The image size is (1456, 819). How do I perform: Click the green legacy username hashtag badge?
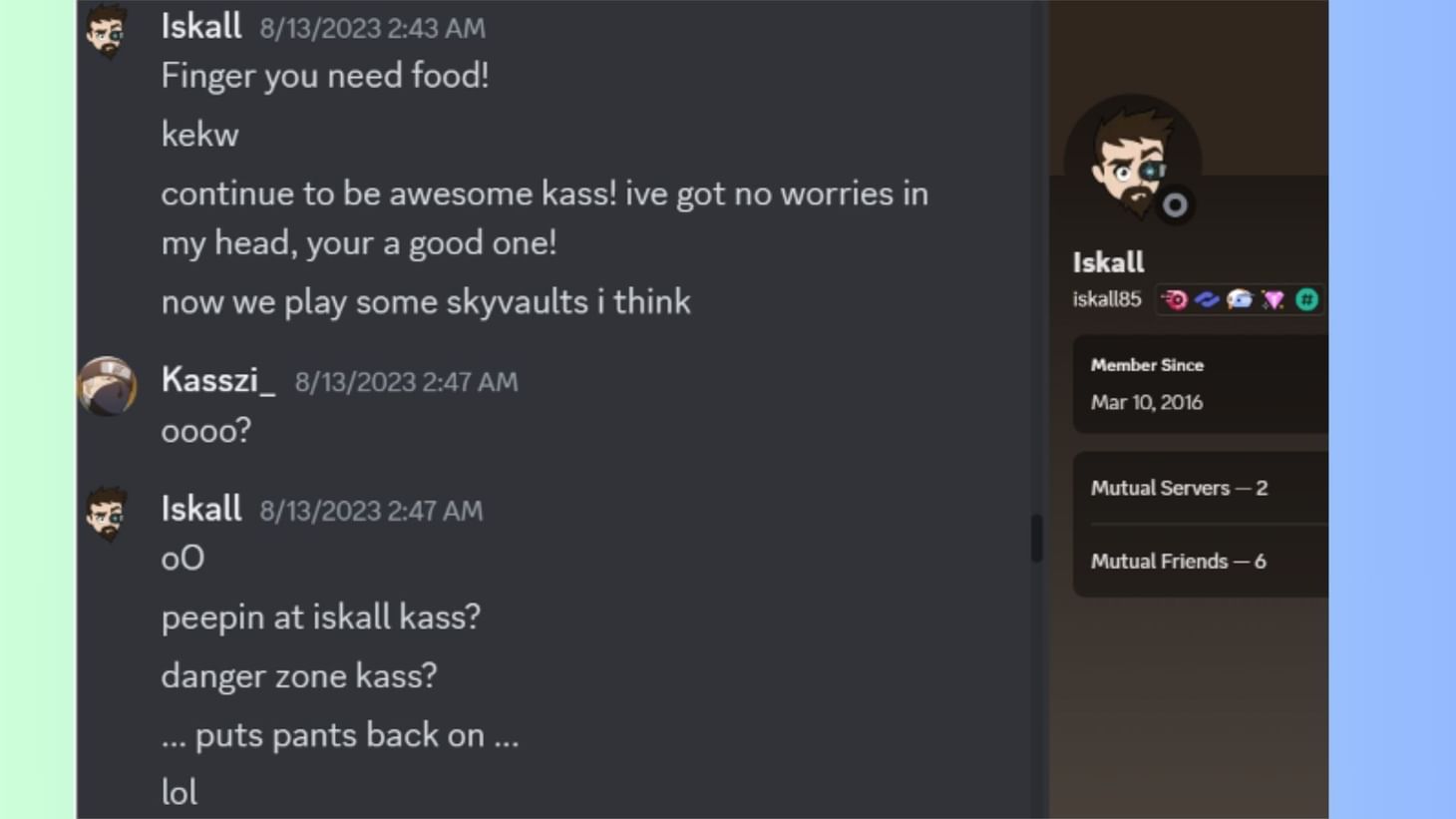[x=1306, y=299]
